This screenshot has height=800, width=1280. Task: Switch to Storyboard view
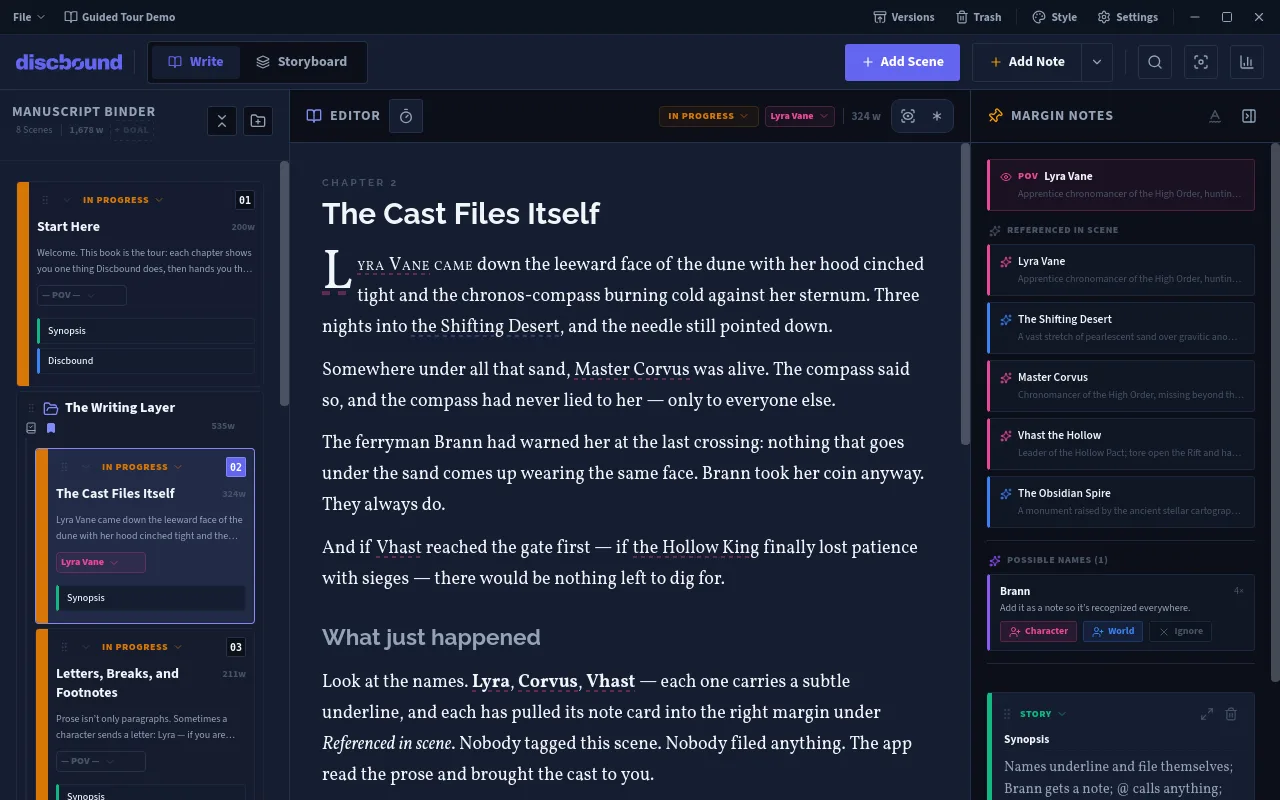coord(302,62)
